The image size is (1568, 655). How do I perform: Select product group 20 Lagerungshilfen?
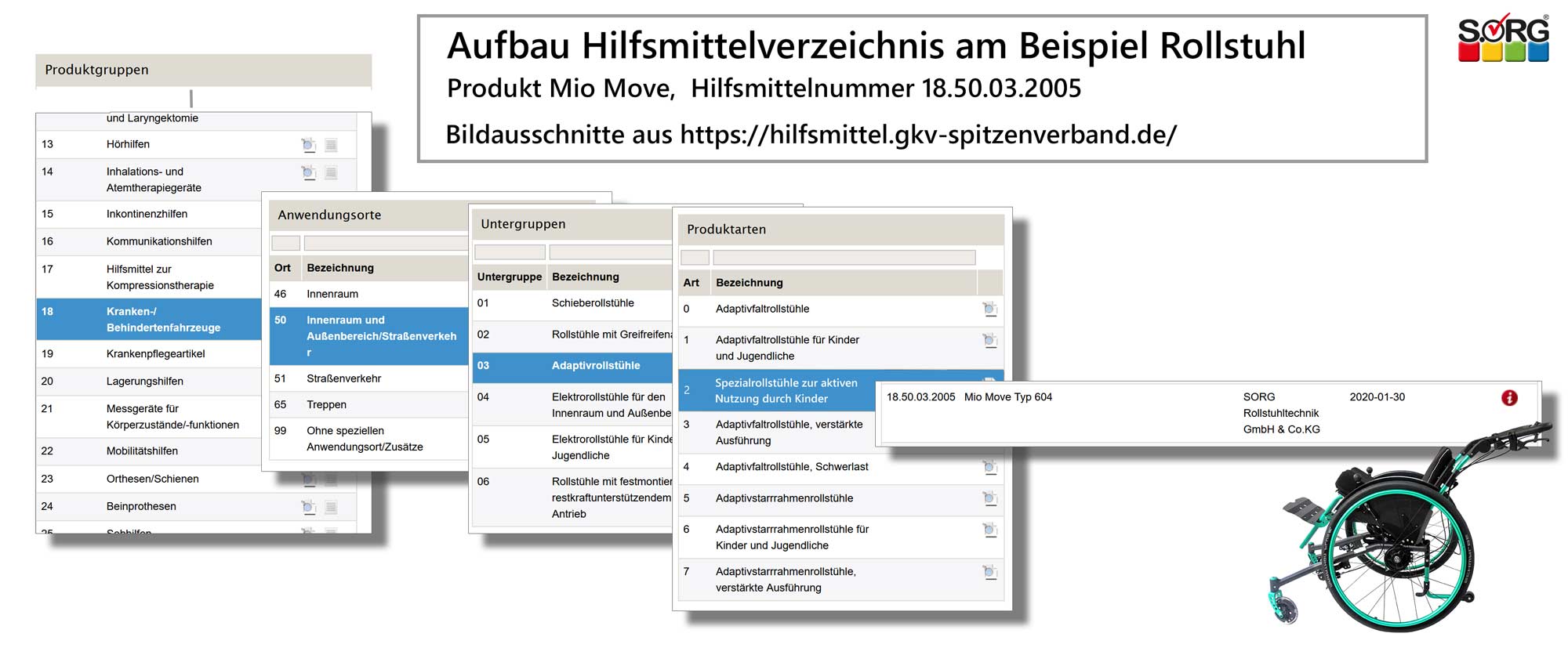pyautogui.click(x=149, y=382)
